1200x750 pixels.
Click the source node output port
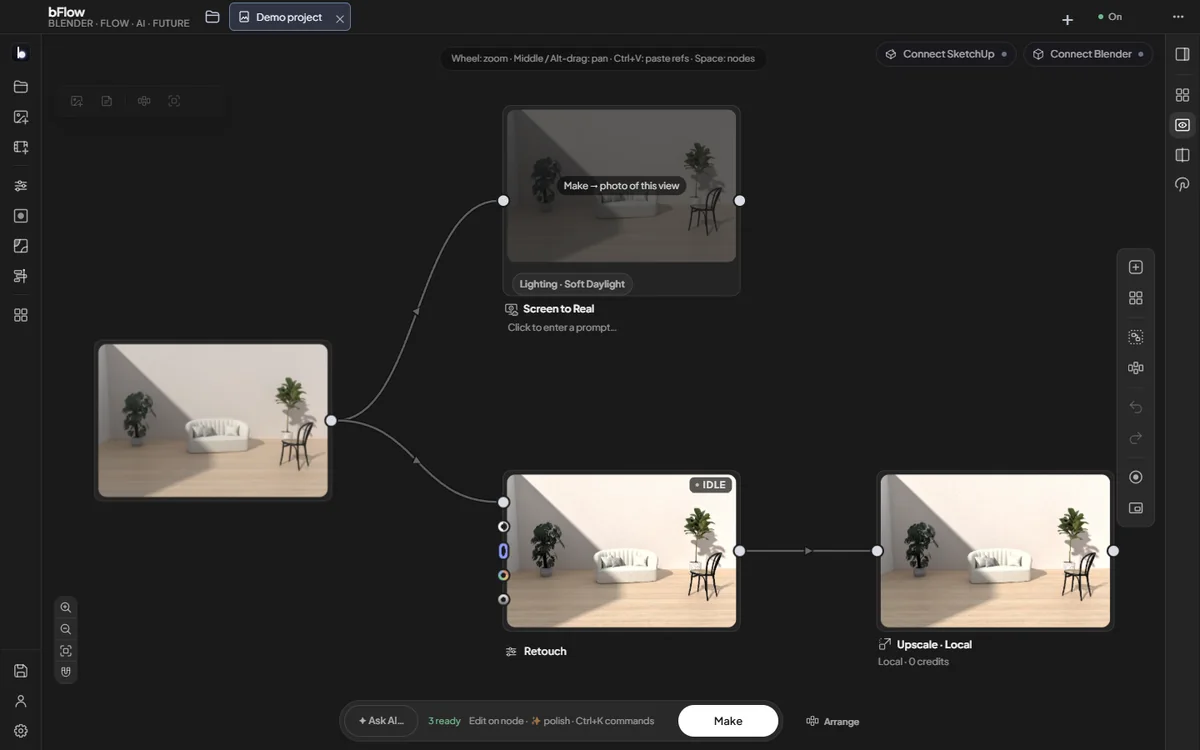tap(331, 420)
